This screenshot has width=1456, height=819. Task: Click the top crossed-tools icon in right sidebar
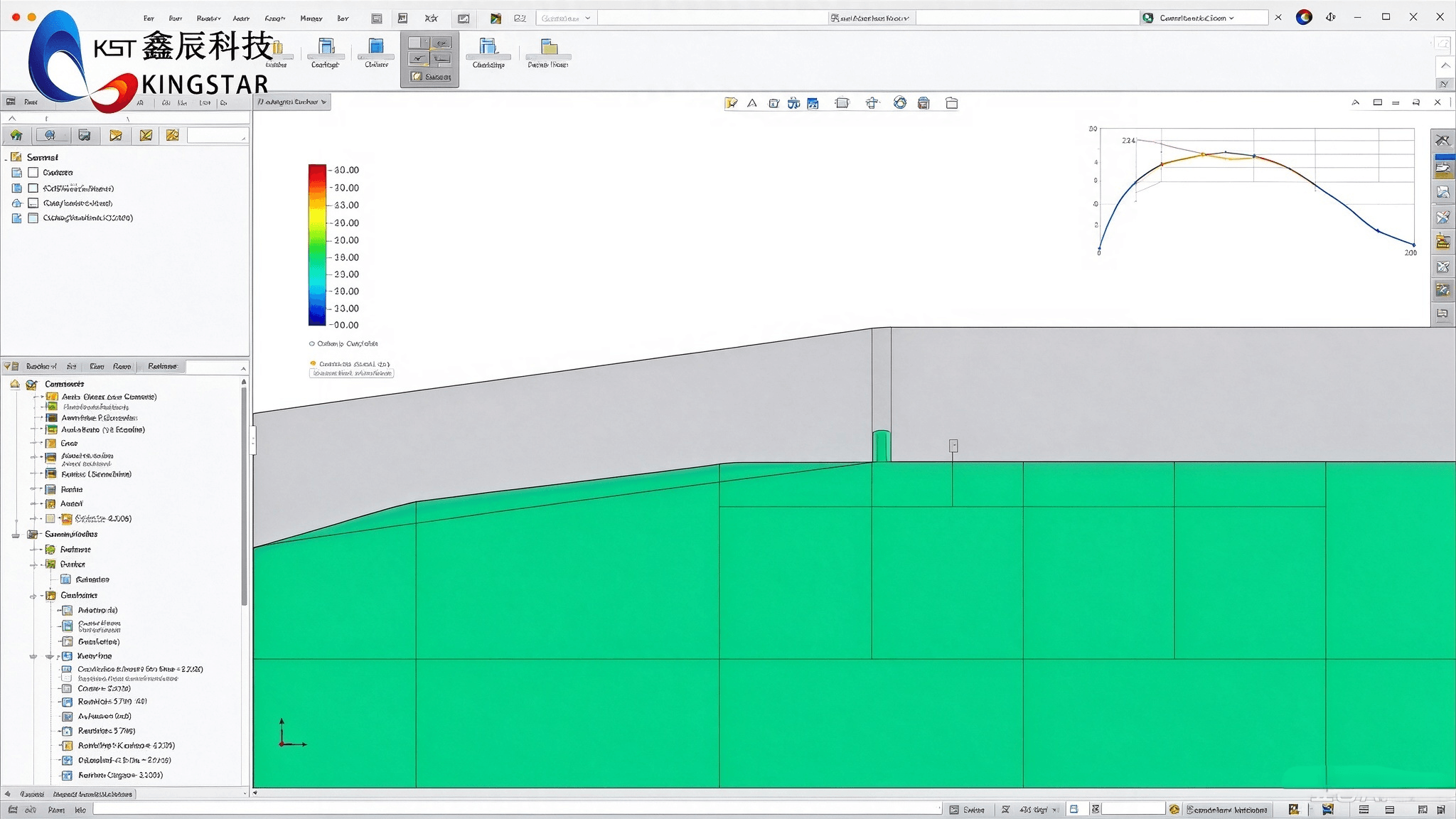tap(1442, 140)
